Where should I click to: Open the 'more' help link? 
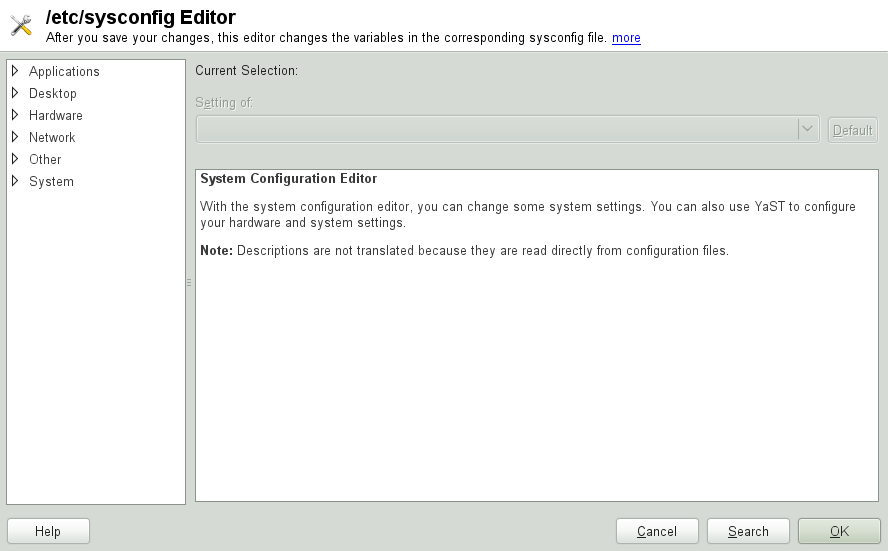click(x=626, y=38)
